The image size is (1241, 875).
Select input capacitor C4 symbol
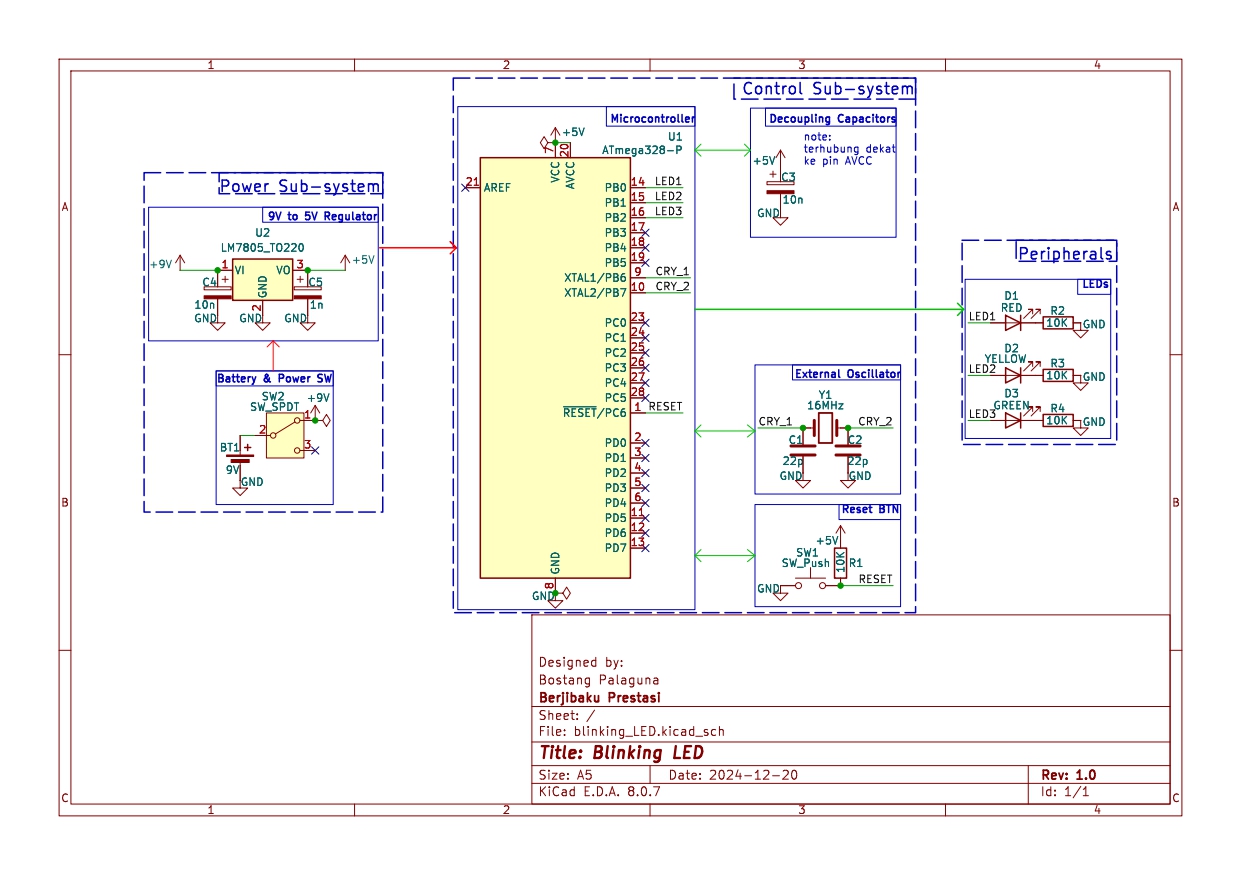[x=216, y=294]
